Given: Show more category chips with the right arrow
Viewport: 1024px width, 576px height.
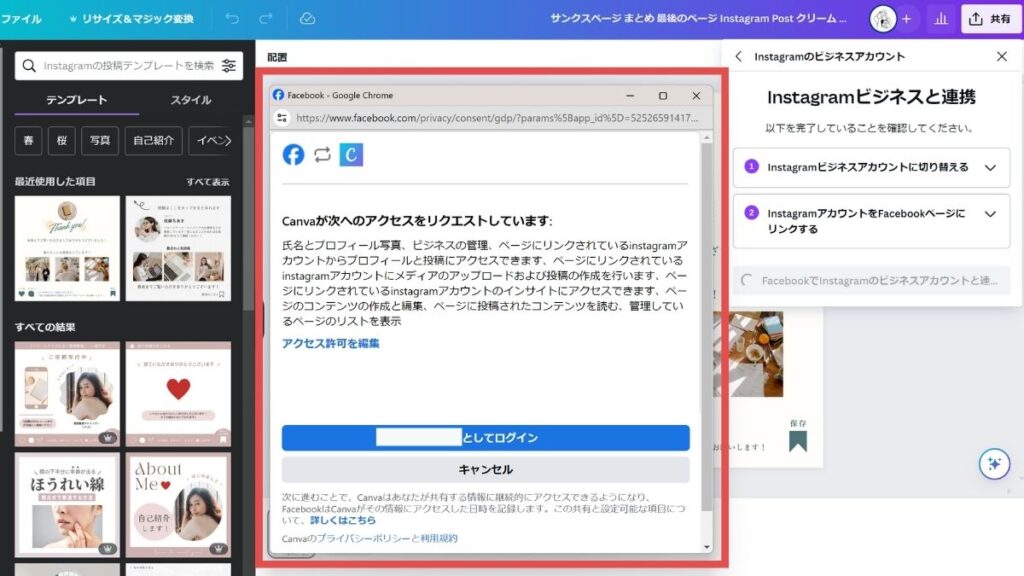Looking at the screenshot, I should (227, 140).
